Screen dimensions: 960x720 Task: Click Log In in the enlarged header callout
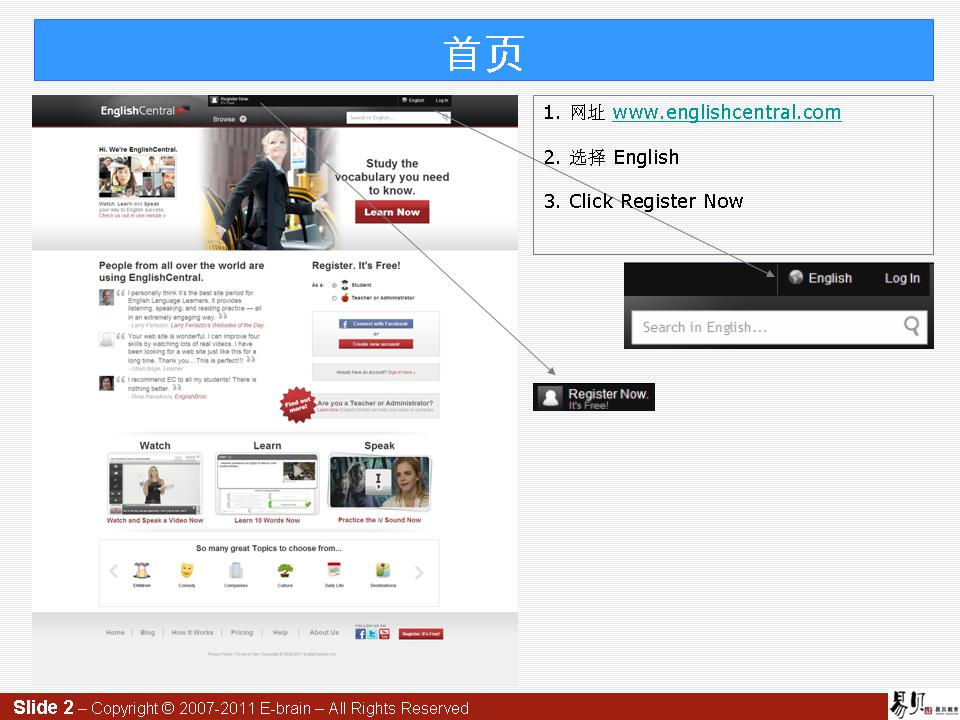coord(902,278)
